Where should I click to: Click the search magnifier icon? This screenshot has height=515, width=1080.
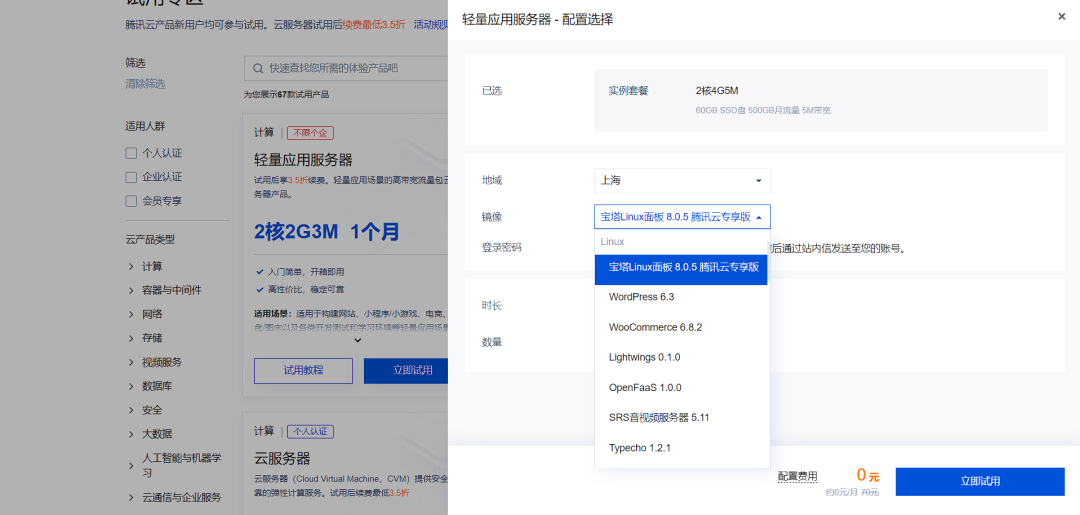point(257,68)
